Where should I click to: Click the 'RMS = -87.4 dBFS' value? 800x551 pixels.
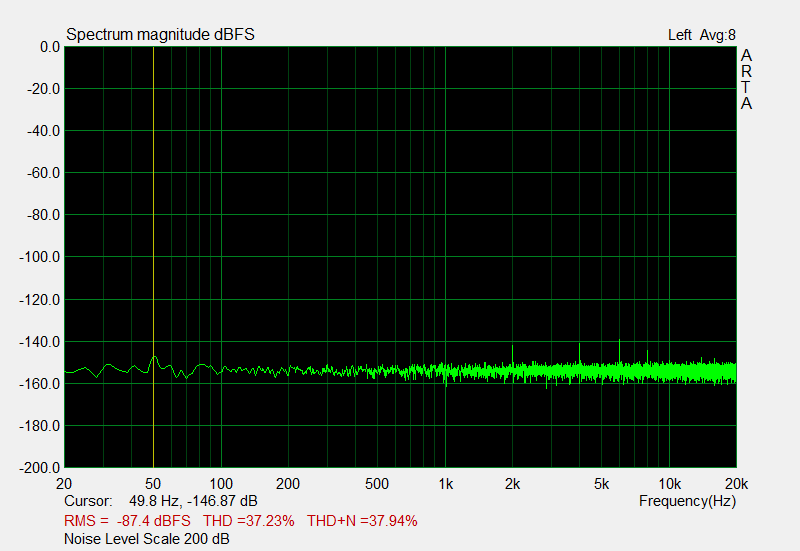(127, 521)
